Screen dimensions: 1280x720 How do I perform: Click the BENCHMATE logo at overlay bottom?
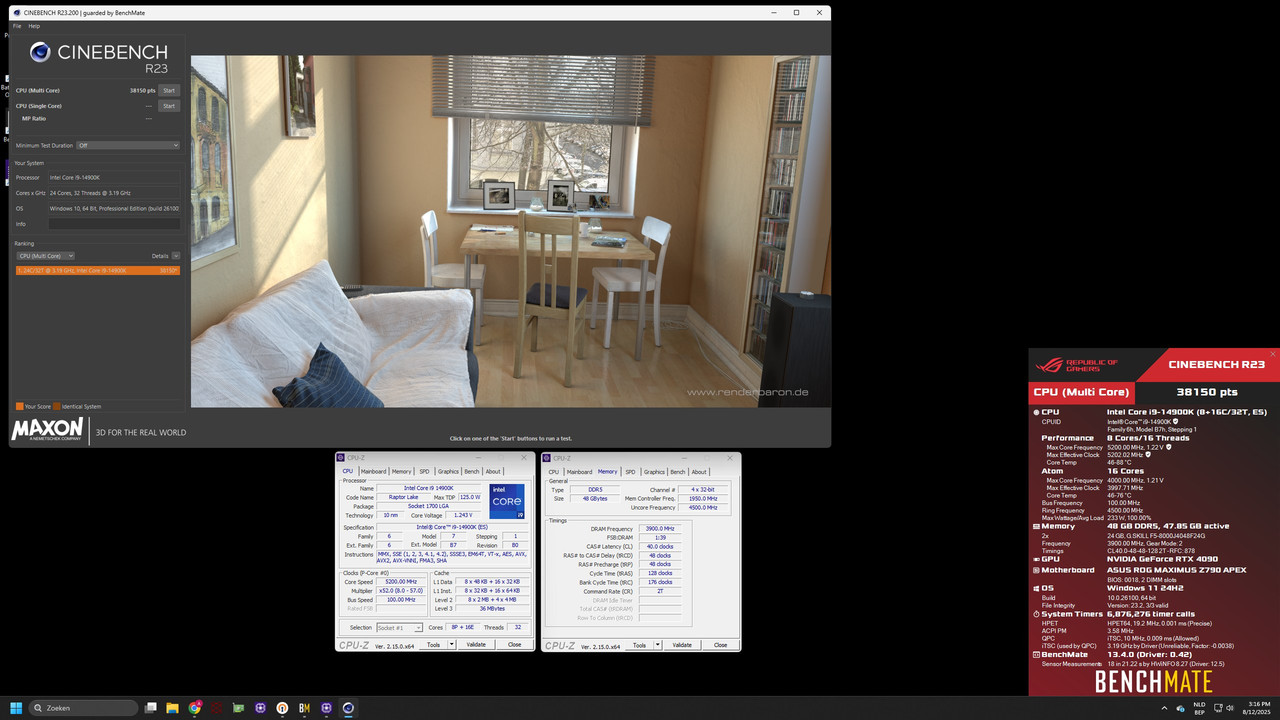[x=1153, y=682]
